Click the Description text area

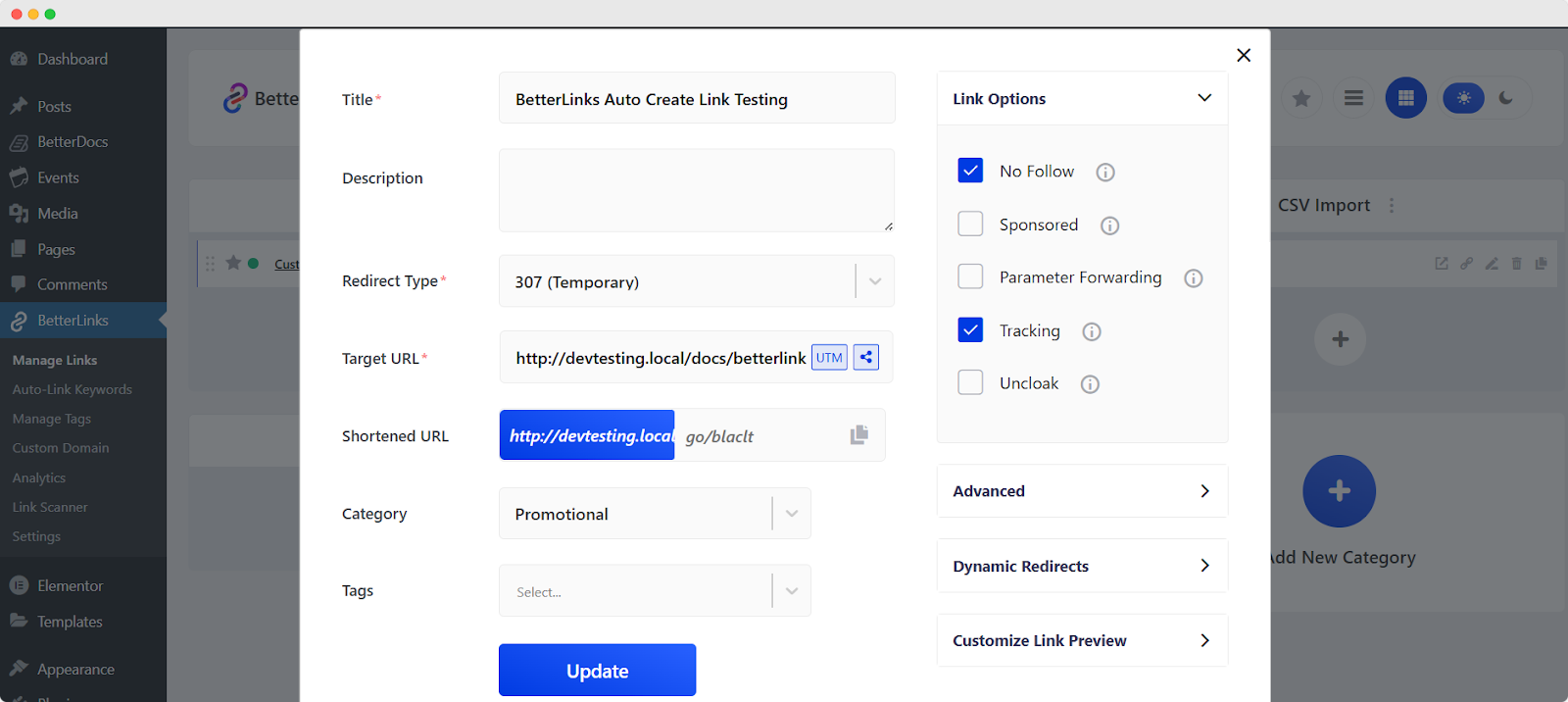pyautogui.click(x=697, y=190)
